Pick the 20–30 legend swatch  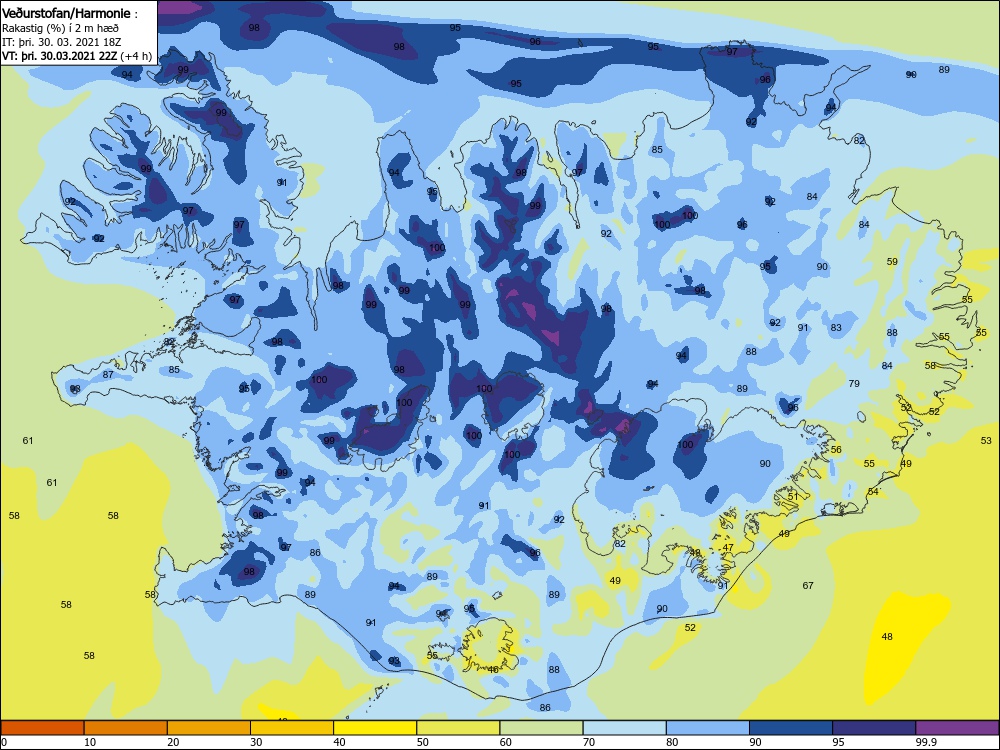click(x=209, y=728)
